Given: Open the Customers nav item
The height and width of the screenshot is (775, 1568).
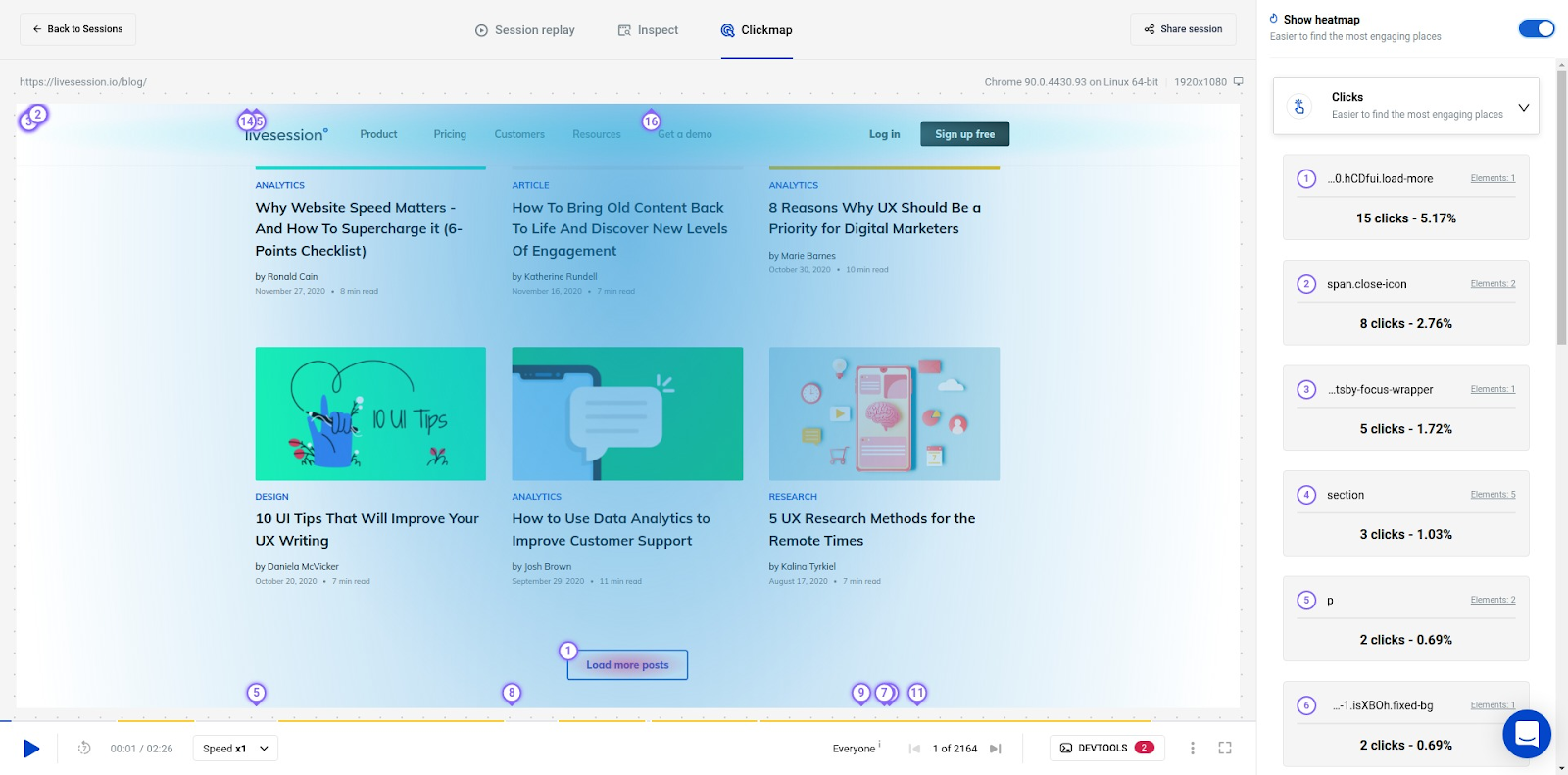Looking at the screenshot, I should click(519, 134).
